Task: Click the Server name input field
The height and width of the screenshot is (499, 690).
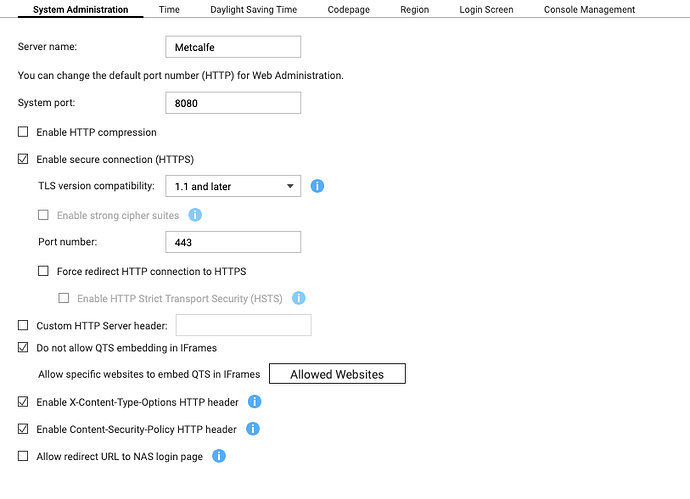Action: (x=232, y=47)
